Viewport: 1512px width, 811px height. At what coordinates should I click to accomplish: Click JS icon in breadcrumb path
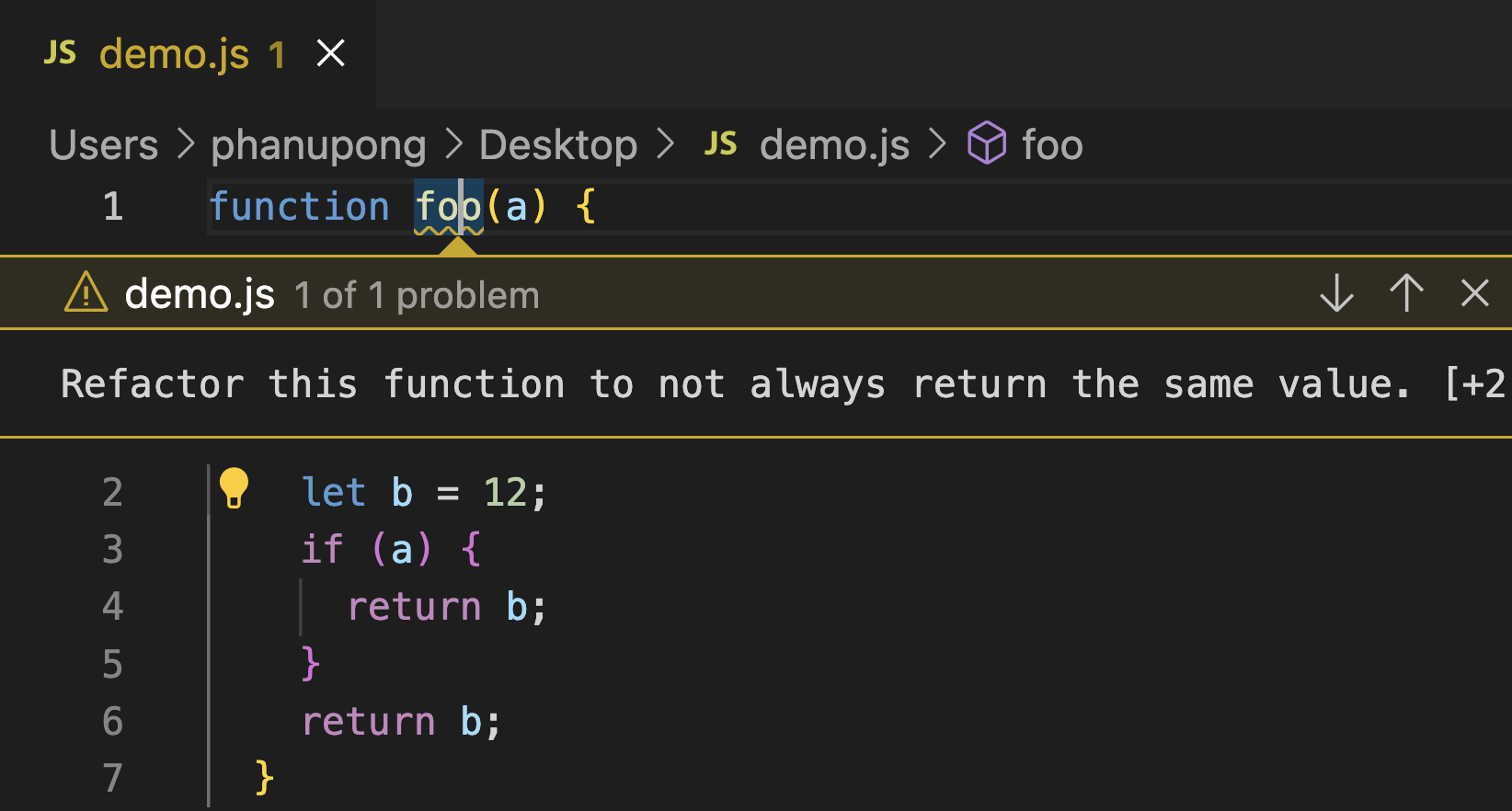coord(720,143)
